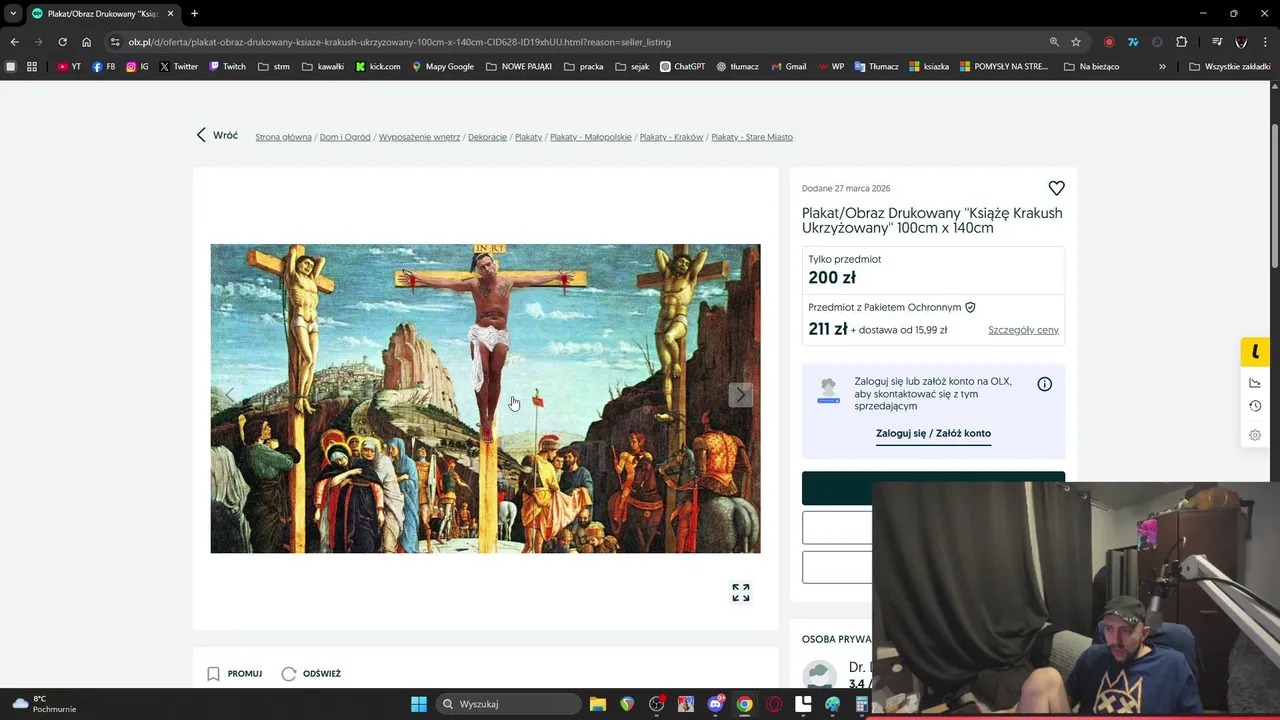Open Dekoracje breadcrumb
Viewport: 1280px width, 720px height.
(487, 137)
